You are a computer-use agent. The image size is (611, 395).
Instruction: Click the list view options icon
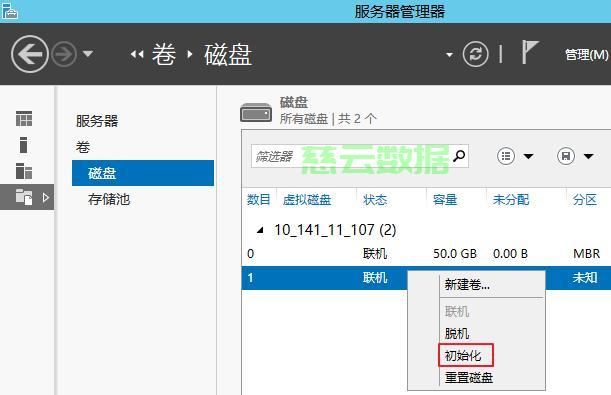point(506,156)
